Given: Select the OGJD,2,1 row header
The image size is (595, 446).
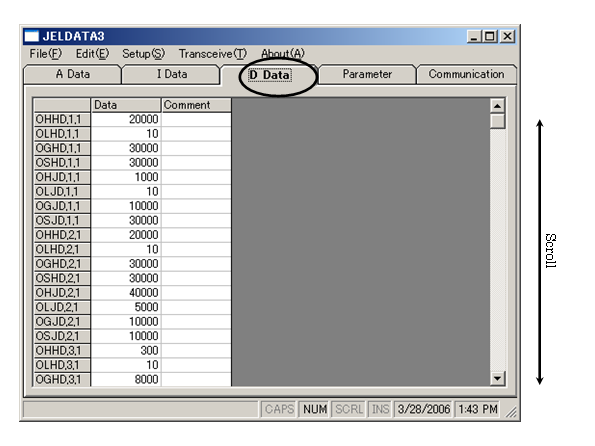Looking at the screenshot, I should tap(62, 321).
